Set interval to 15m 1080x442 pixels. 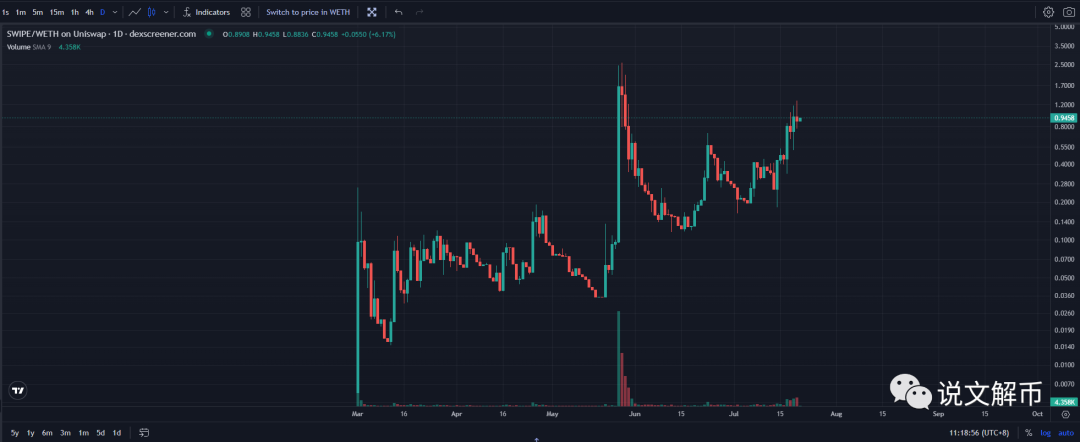(x=56, y=12)
